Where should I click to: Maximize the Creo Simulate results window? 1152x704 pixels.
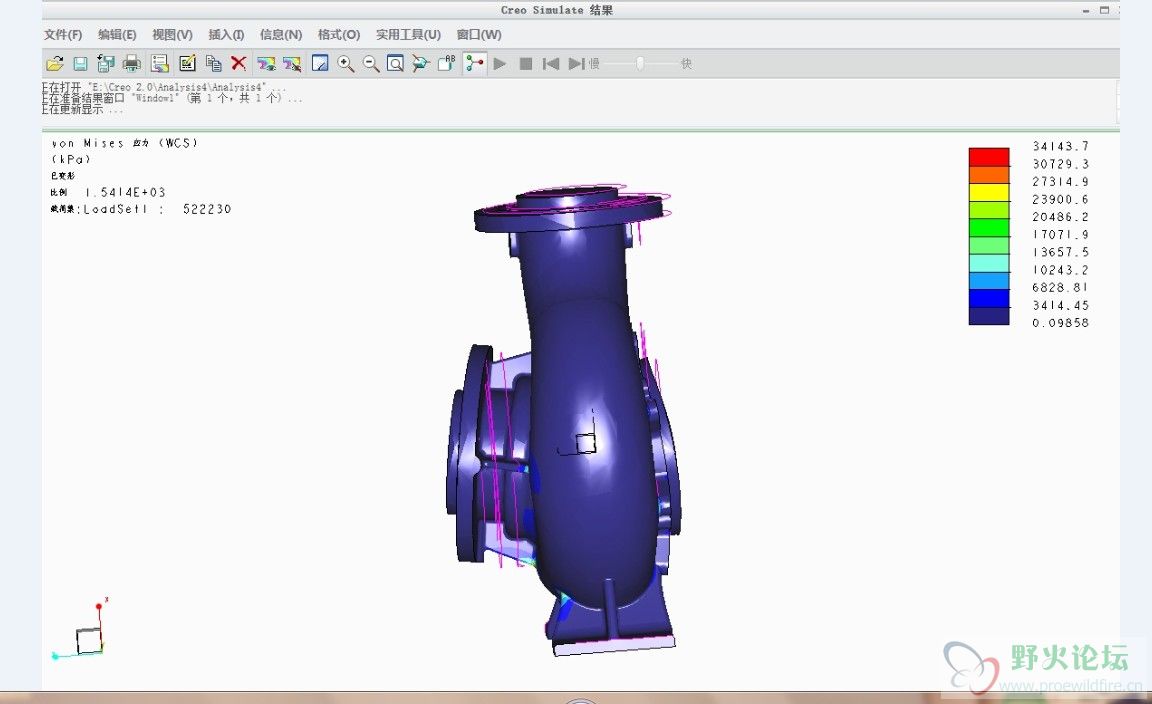1104,10
